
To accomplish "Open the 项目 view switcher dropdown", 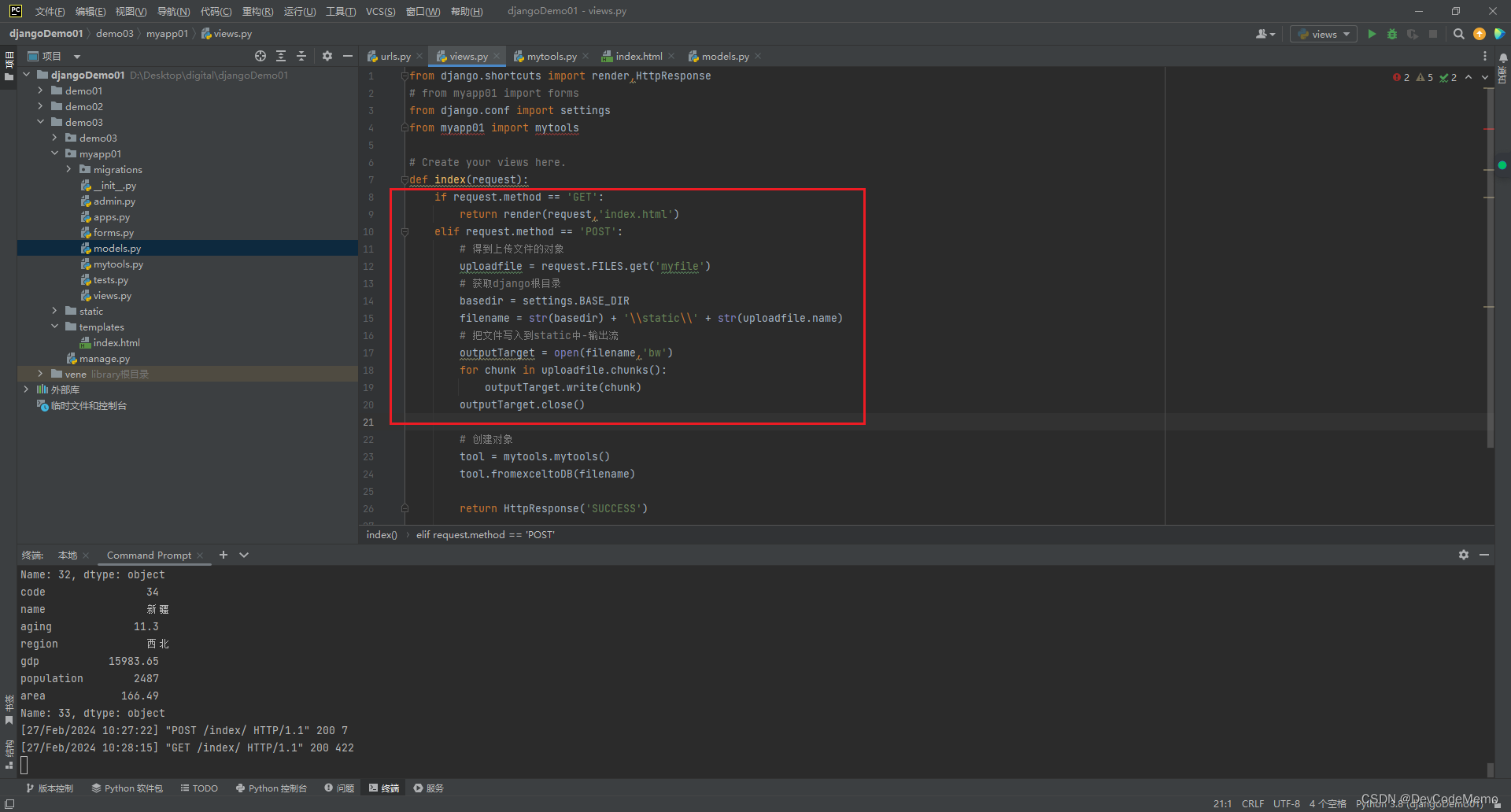I will point(76,56).
